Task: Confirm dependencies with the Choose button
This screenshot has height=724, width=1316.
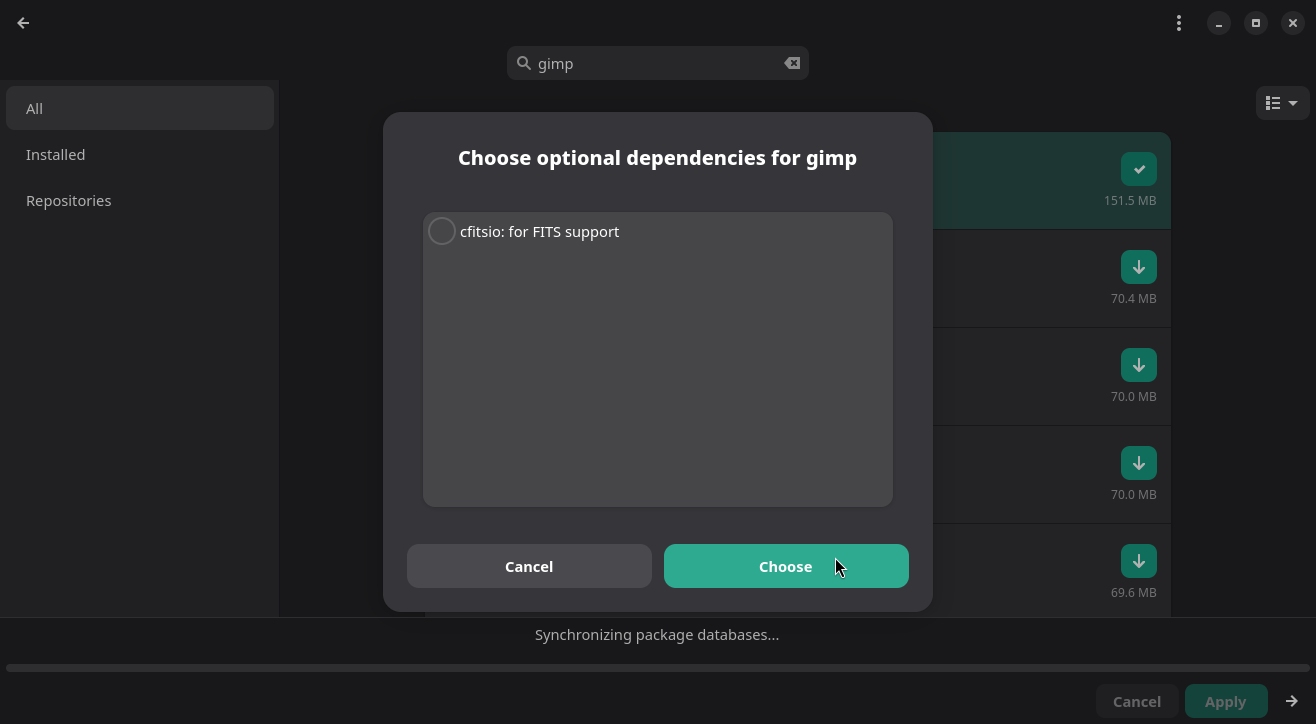Action: (x=786, y=566)
